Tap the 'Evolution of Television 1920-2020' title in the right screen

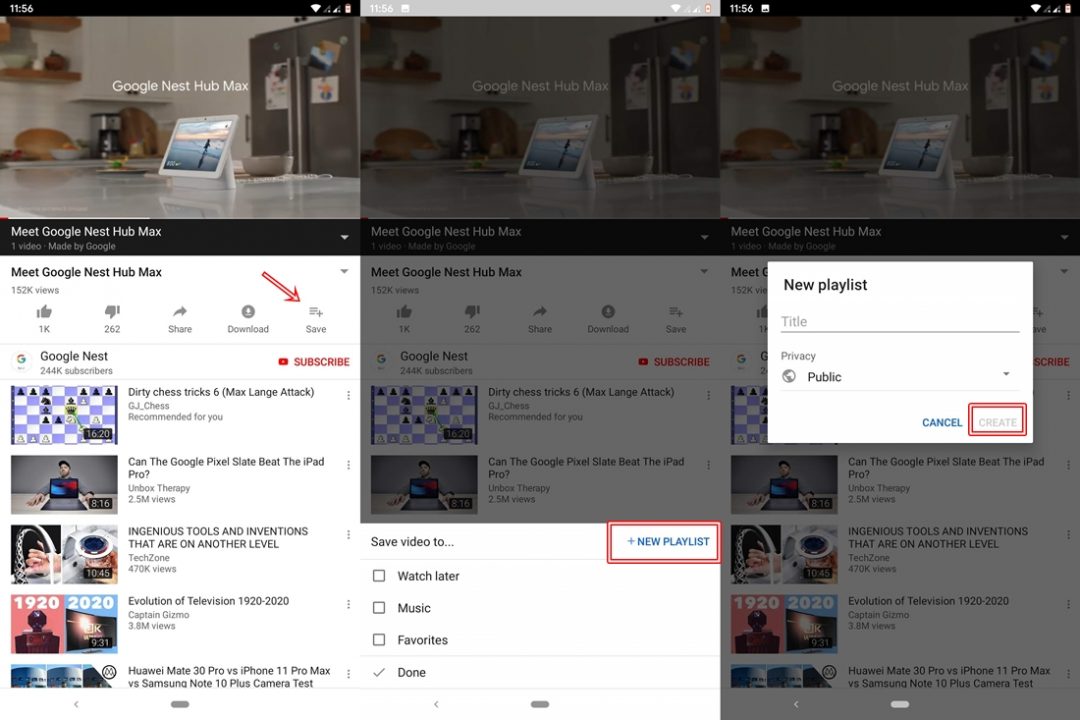tap(928, 601)
